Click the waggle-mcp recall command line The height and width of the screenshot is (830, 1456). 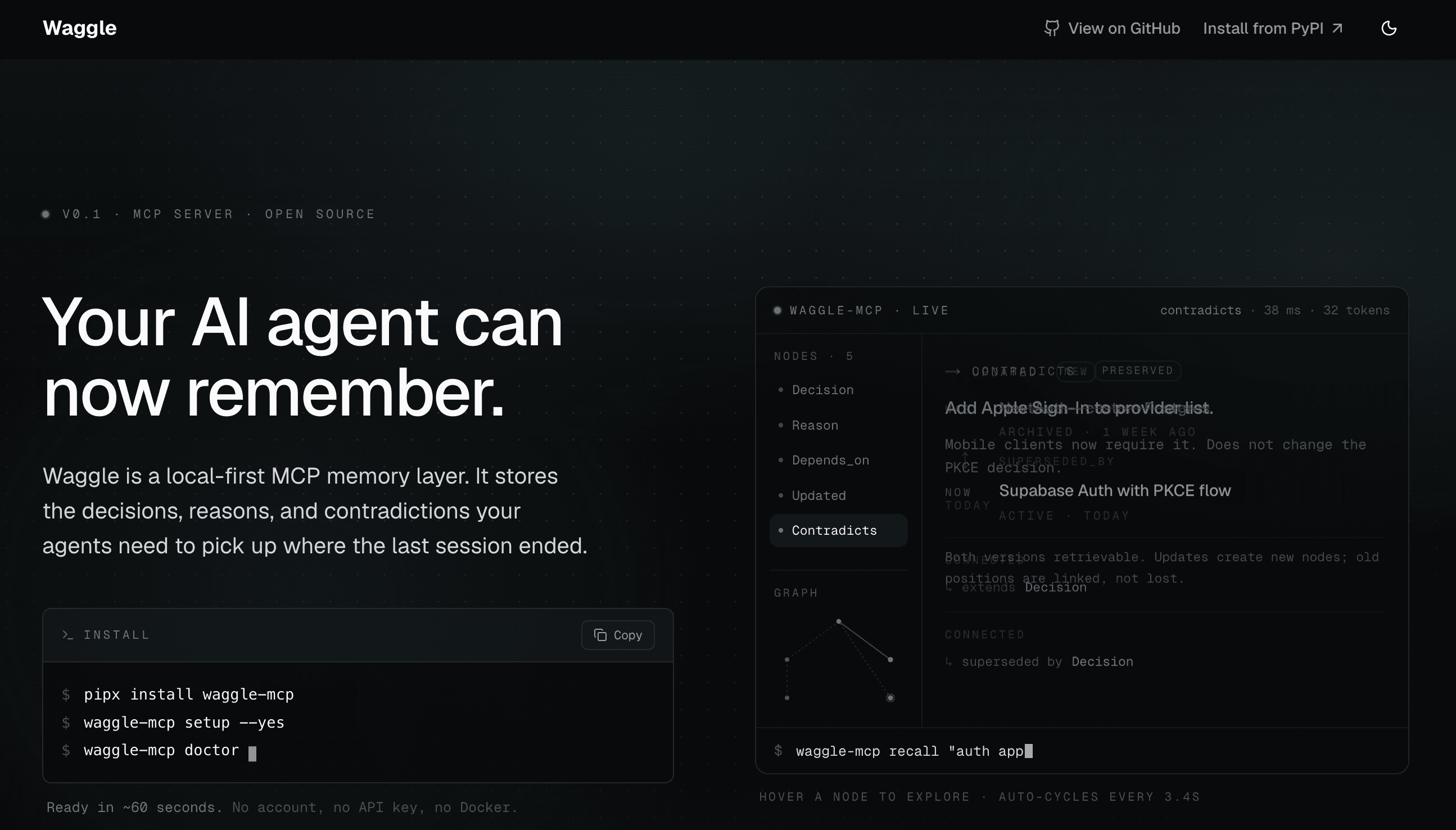point(914,751)
